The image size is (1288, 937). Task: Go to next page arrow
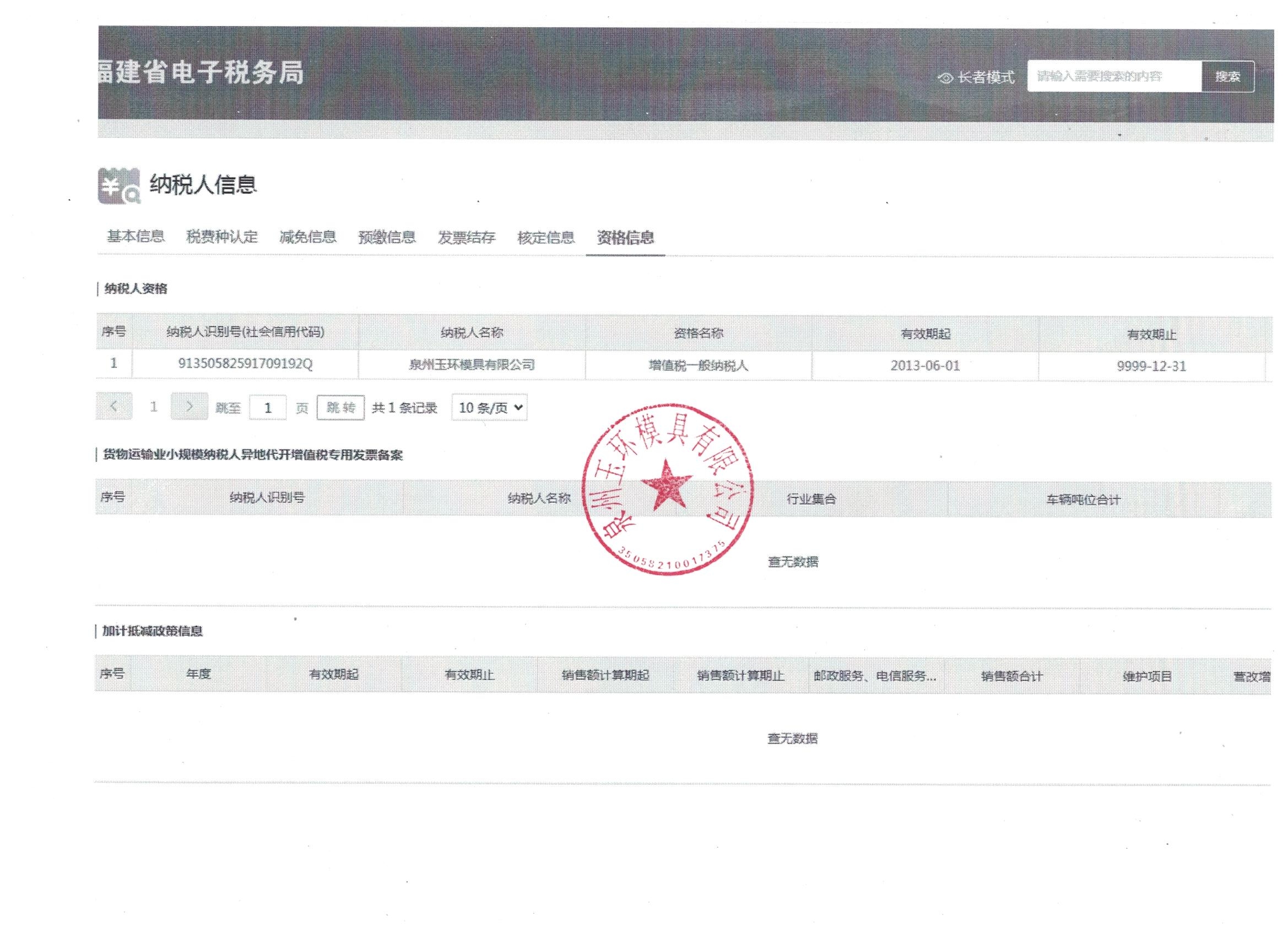(189, 406)
